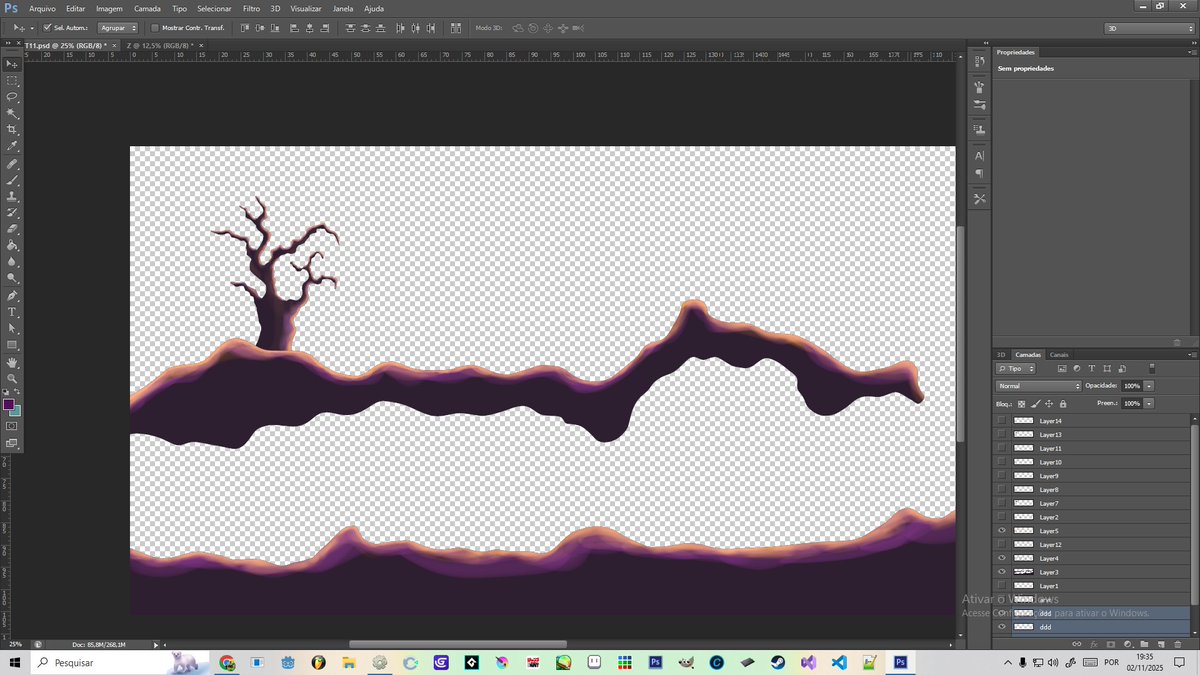Toggle layer filter on/off switch
The image size is (1200, 675).
(1152, 369)
